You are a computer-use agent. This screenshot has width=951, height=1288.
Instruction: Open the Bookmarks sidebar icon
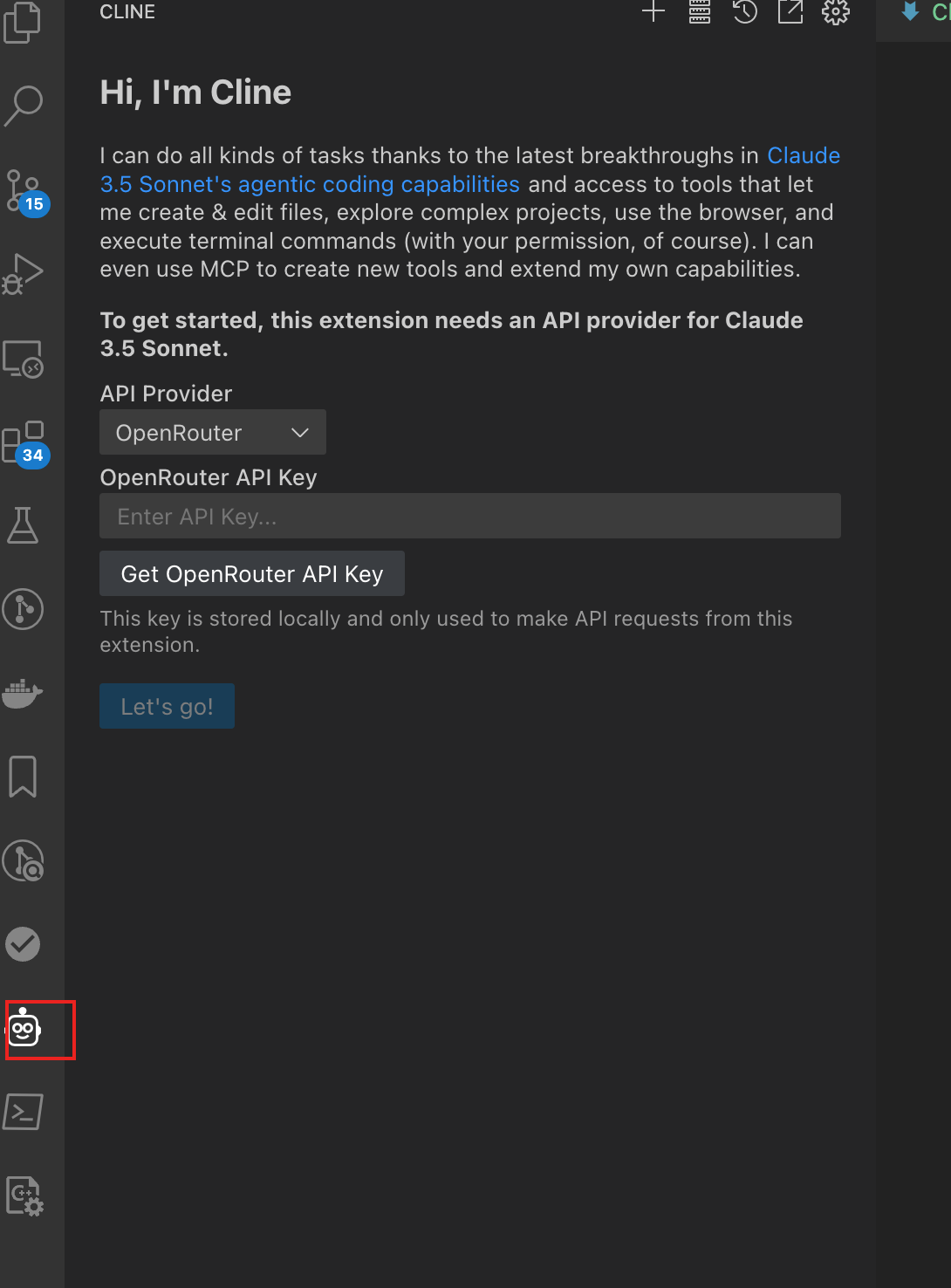point(23,777)
